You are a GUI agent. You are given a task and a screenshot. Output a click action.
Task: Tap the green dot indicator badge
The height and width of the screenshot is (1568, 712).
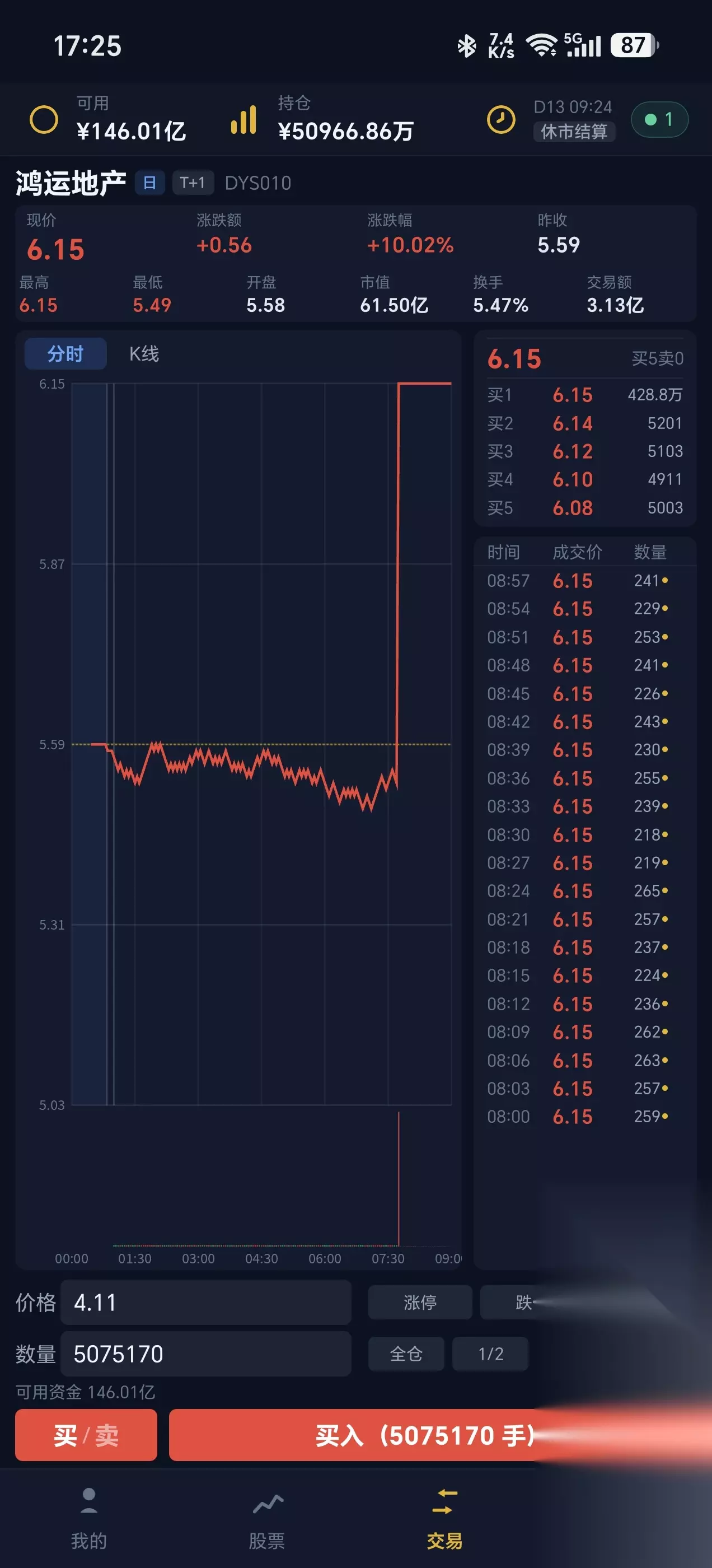(660, 119)
